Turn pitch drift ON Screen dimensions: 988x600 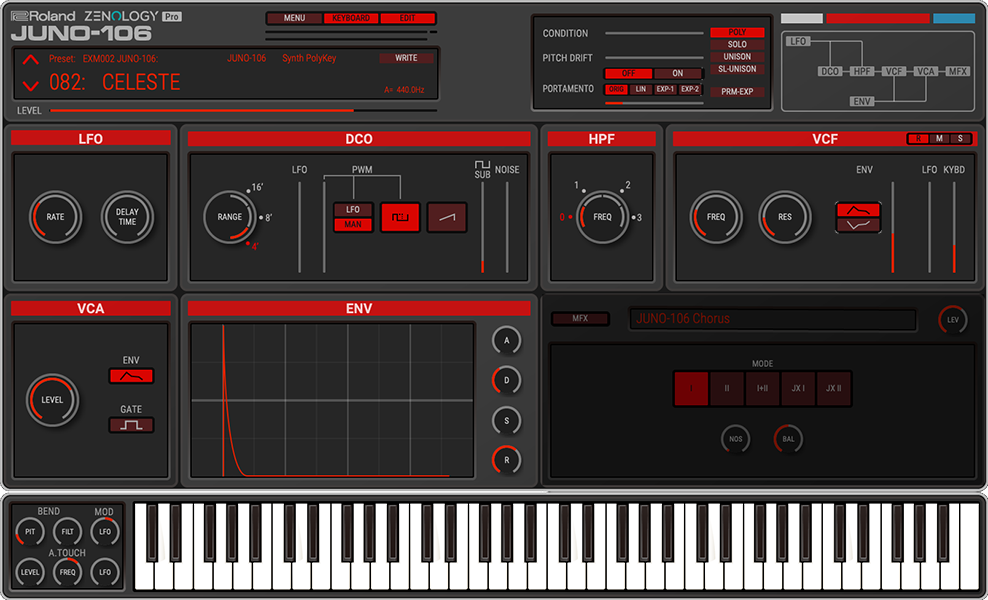(677, 74)
